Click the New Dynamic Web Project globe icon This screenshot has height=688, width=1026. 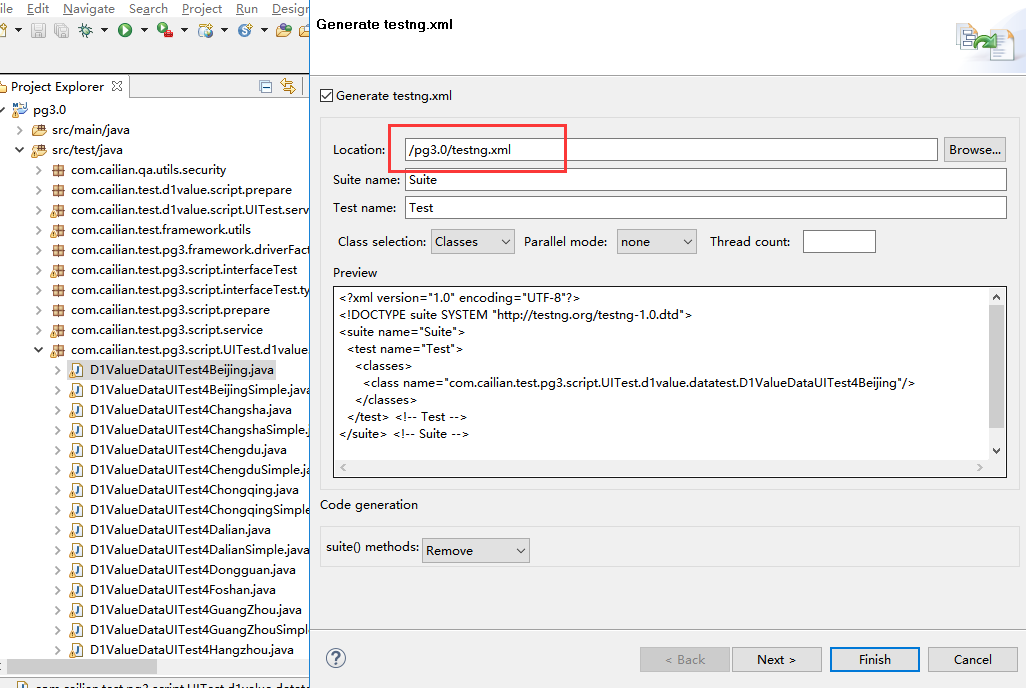point(205,30)
